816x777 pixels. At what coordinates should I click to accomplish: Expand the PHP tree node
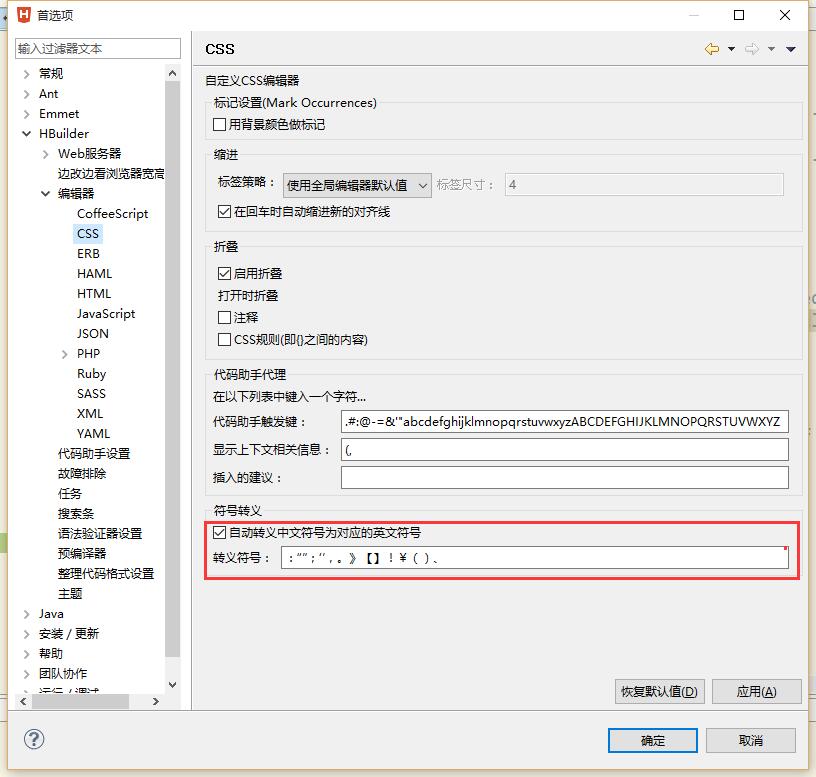65,354
